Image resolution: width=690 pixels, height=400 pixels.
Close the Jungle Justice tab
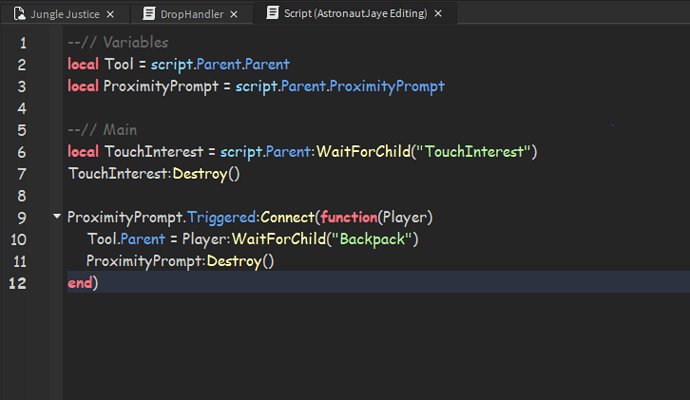110,14
